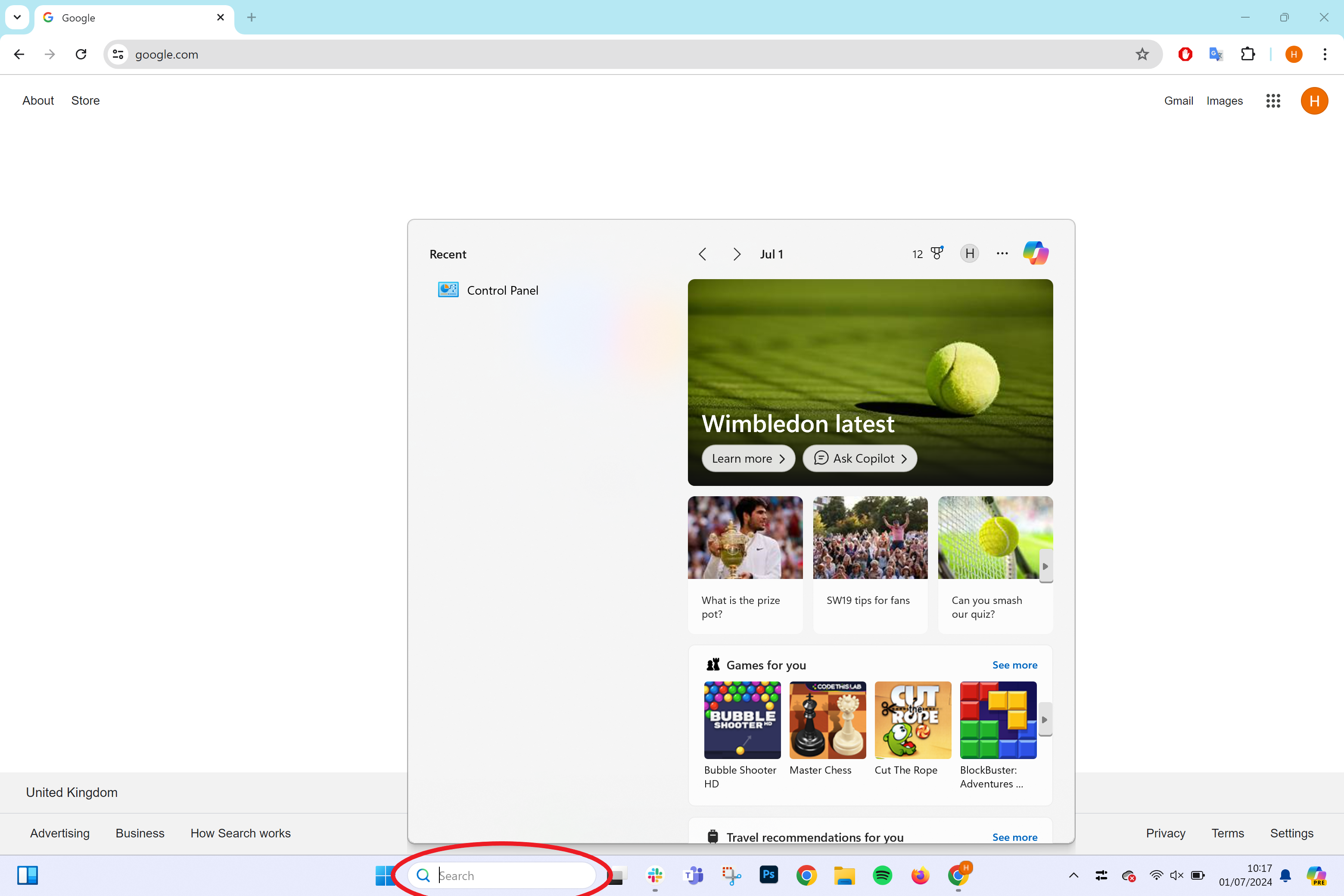Image resolution: width=1344 pixels, height=896 pixels.
Task: Click the Wi-Fi icon in system tray
Action: pos(1156,875)
